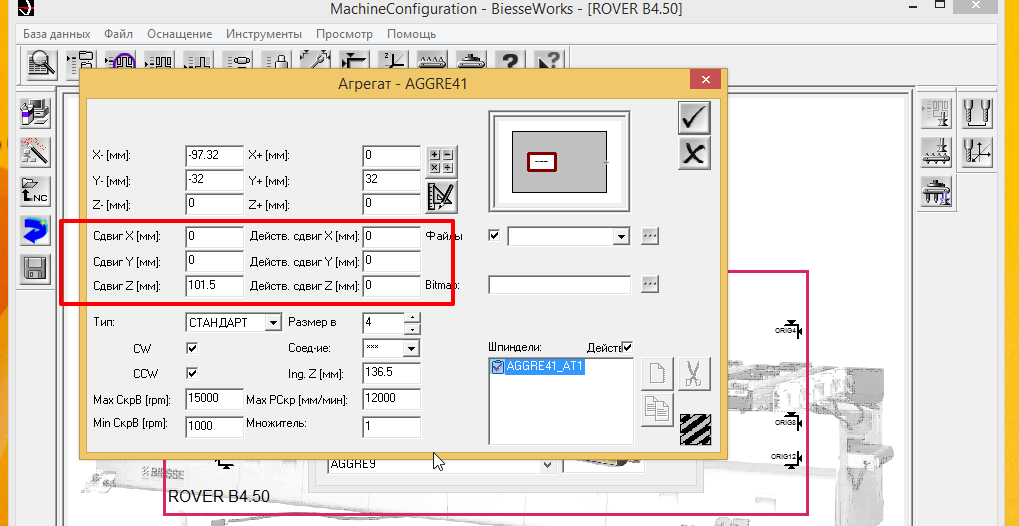Click the Min СкрВ [rpm] input field
The height and width of the screenshot is (526, 1019).
(214, 425)
